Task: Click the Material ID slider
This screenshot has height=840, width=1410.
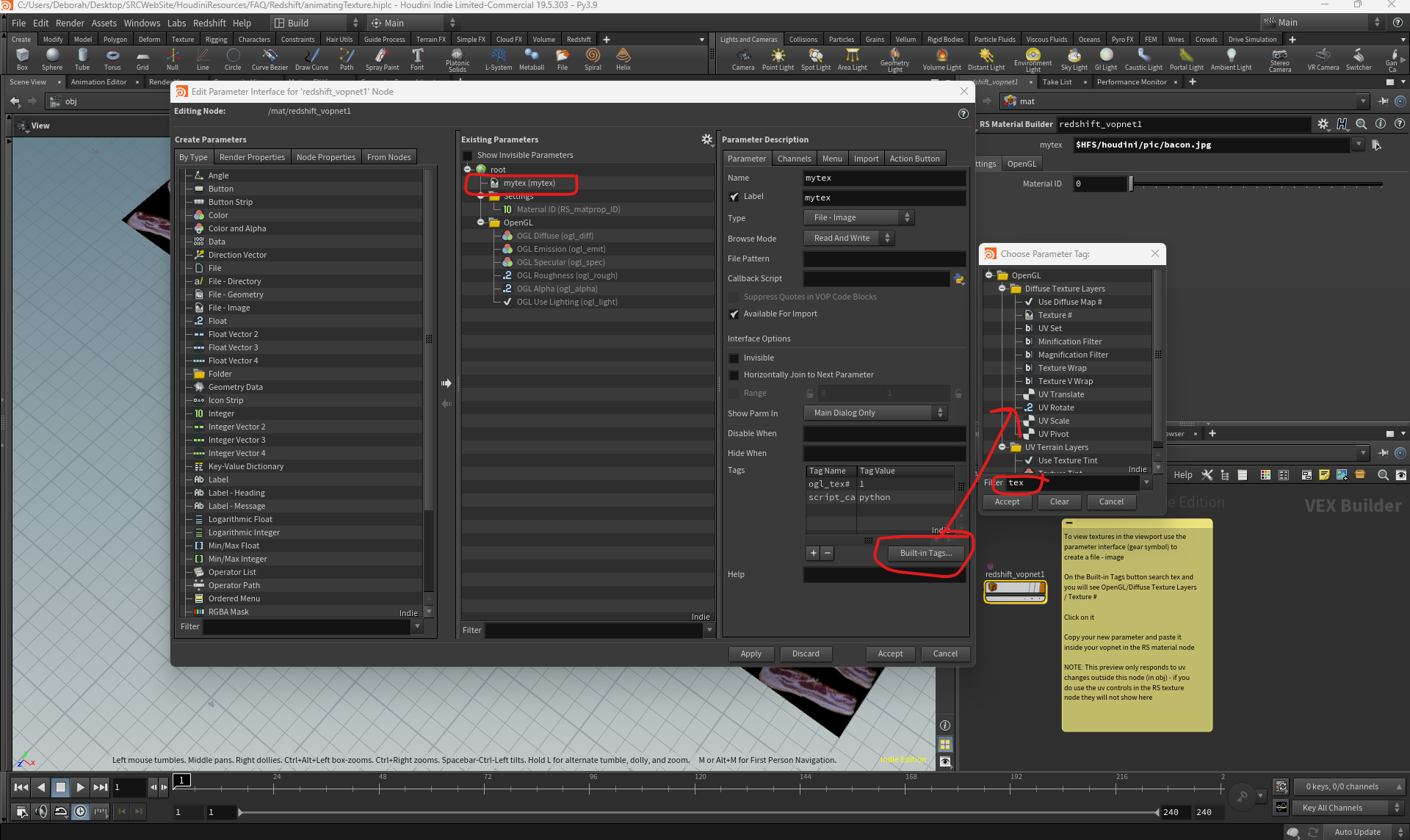Action: click(x=1256, y=184)
